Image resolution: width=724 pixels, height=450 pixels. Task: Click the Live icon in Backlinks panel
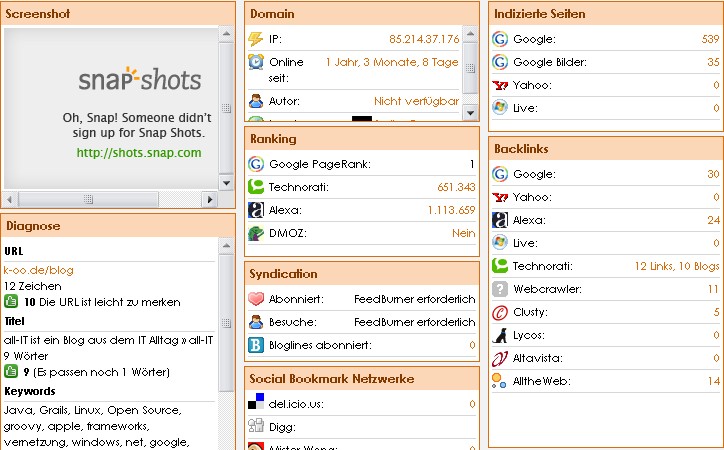point(500,242)
